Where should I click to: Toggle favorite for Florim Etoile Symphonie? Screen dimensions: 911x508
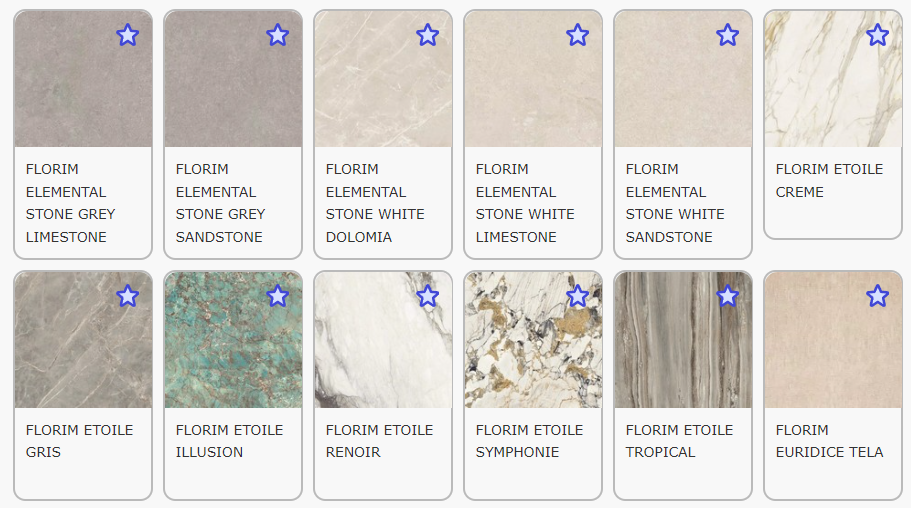577,296
